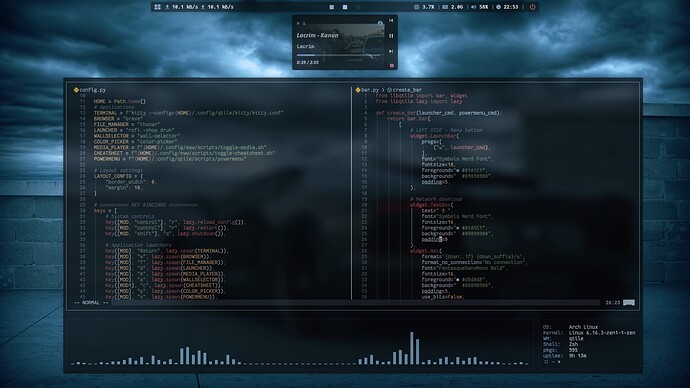Click the Arch Linux OS value
The height and width of the screenshot is (388, 690).
click(x=583, y=327)
